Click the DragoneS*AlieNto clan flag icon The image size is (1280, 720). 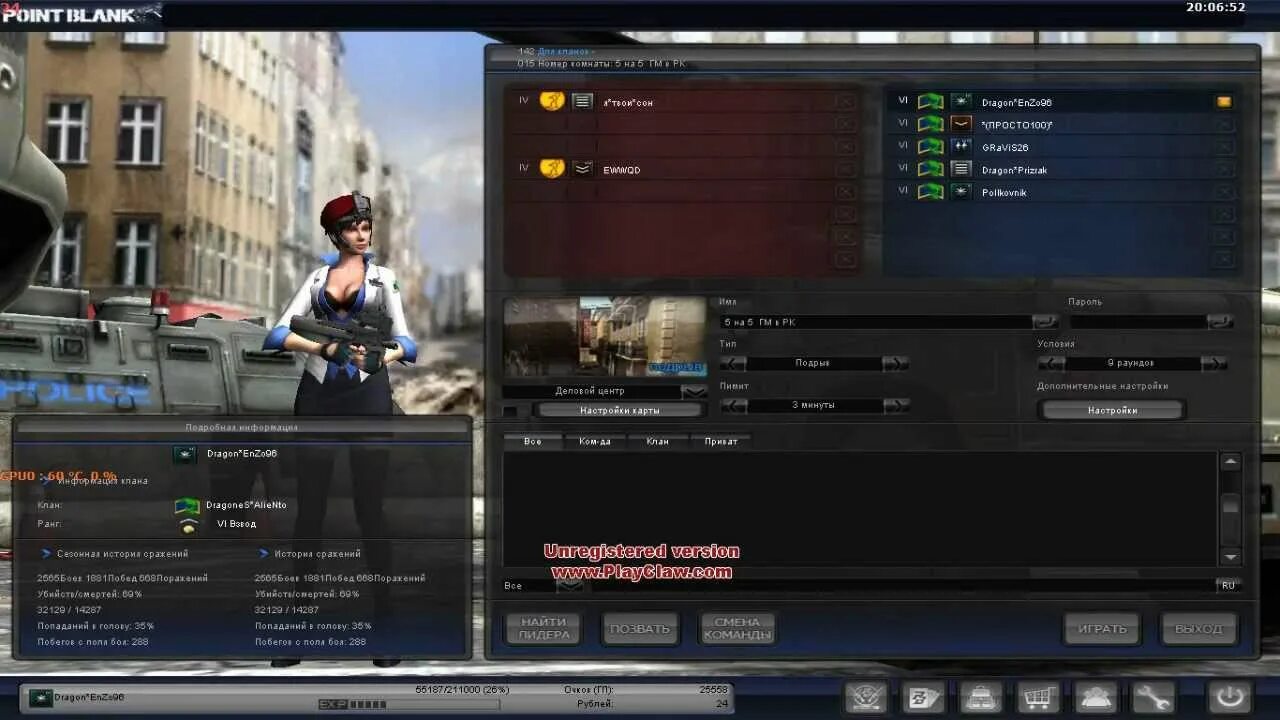pyautogui.click(x=187, y=506)
